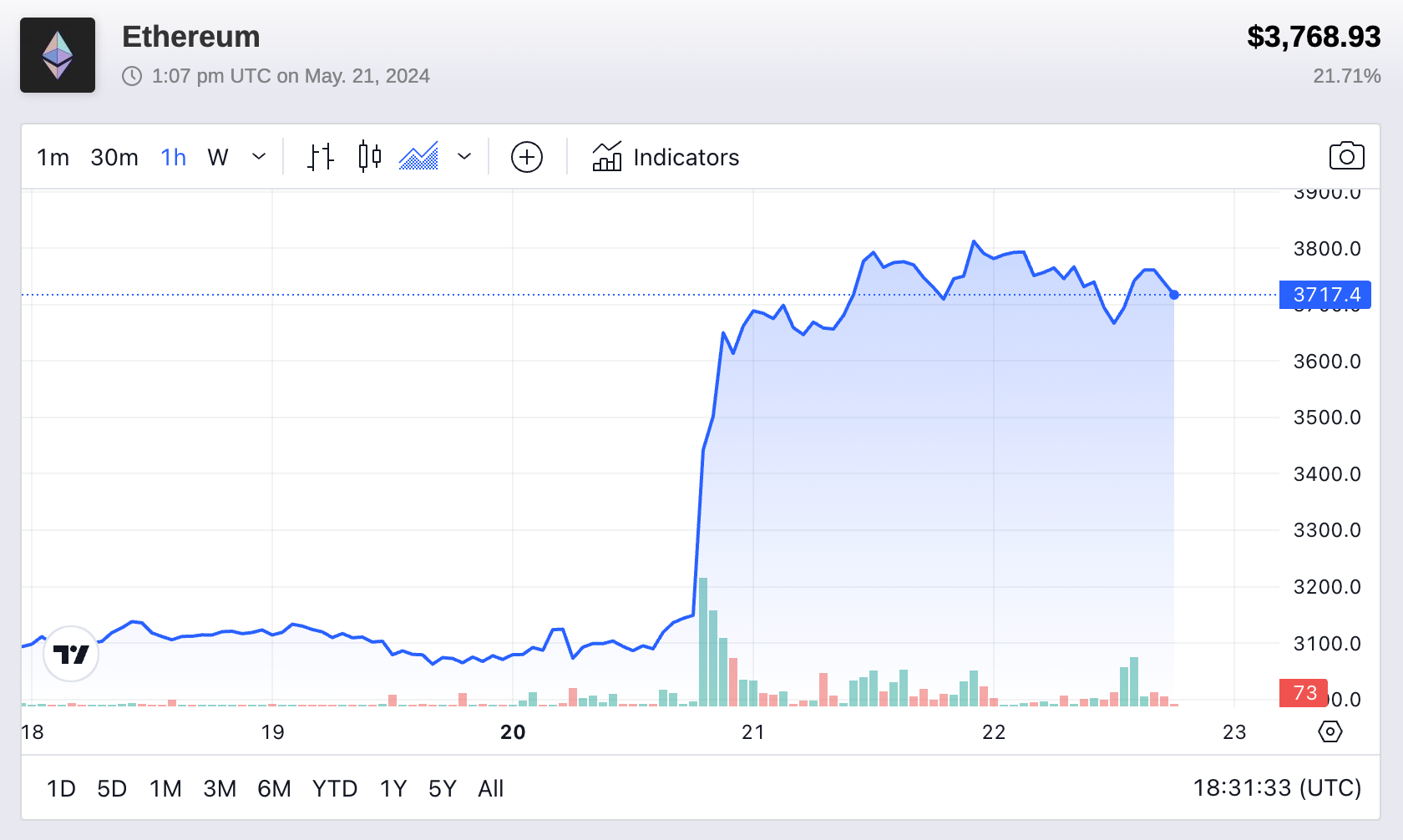Set range to YTD
The width and height of the screenshot is (1403, 840).
coord(335,788)
